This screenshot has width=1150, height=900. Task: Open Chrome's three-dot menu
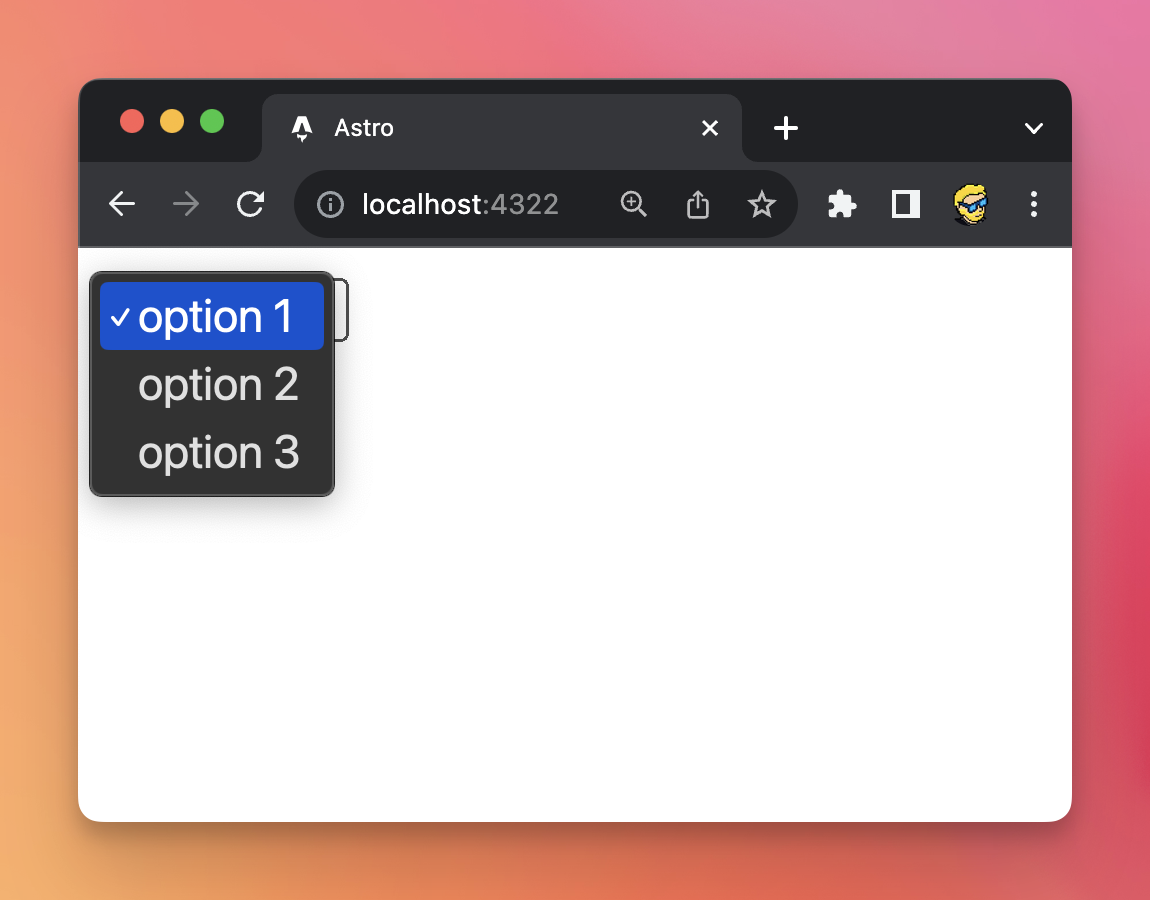(x=1034, y=205)
